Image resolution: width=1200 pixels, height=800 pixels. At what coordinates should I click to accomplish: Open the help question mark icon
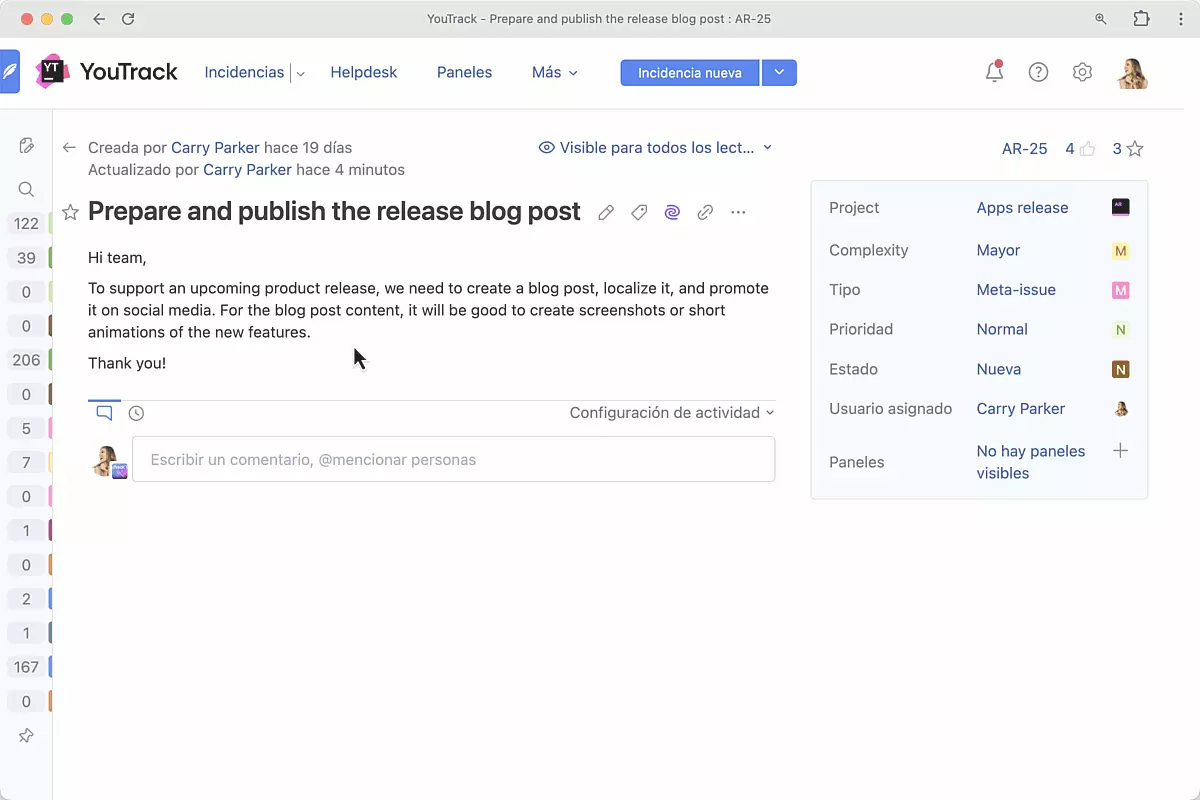(1038, 72)
